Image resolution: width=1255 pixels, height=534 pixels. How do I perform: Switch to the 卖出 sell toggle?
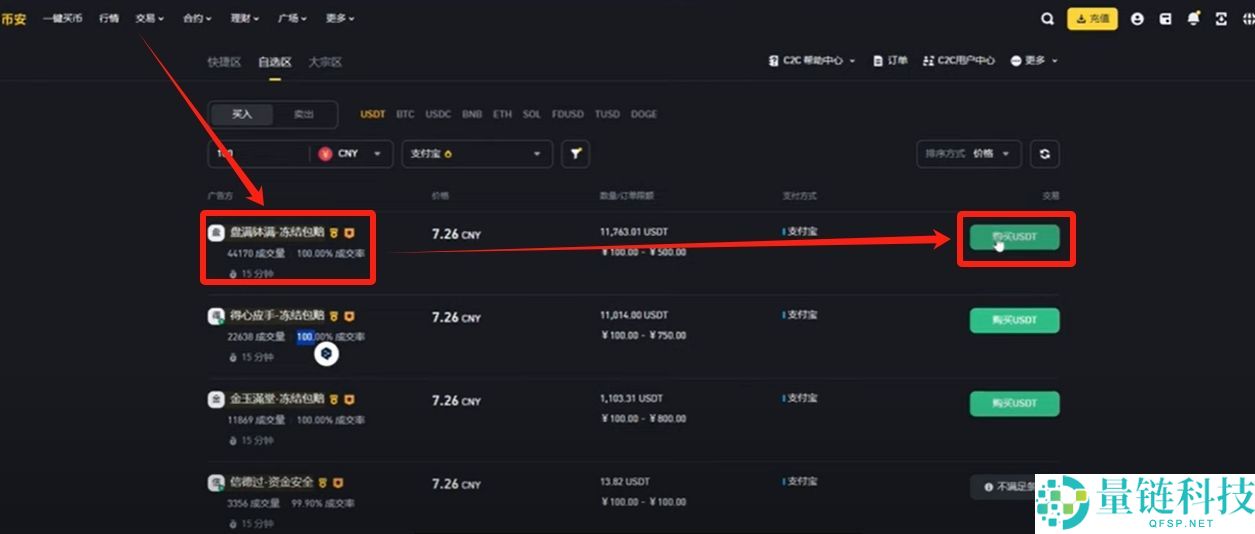[x=303, y=115]
